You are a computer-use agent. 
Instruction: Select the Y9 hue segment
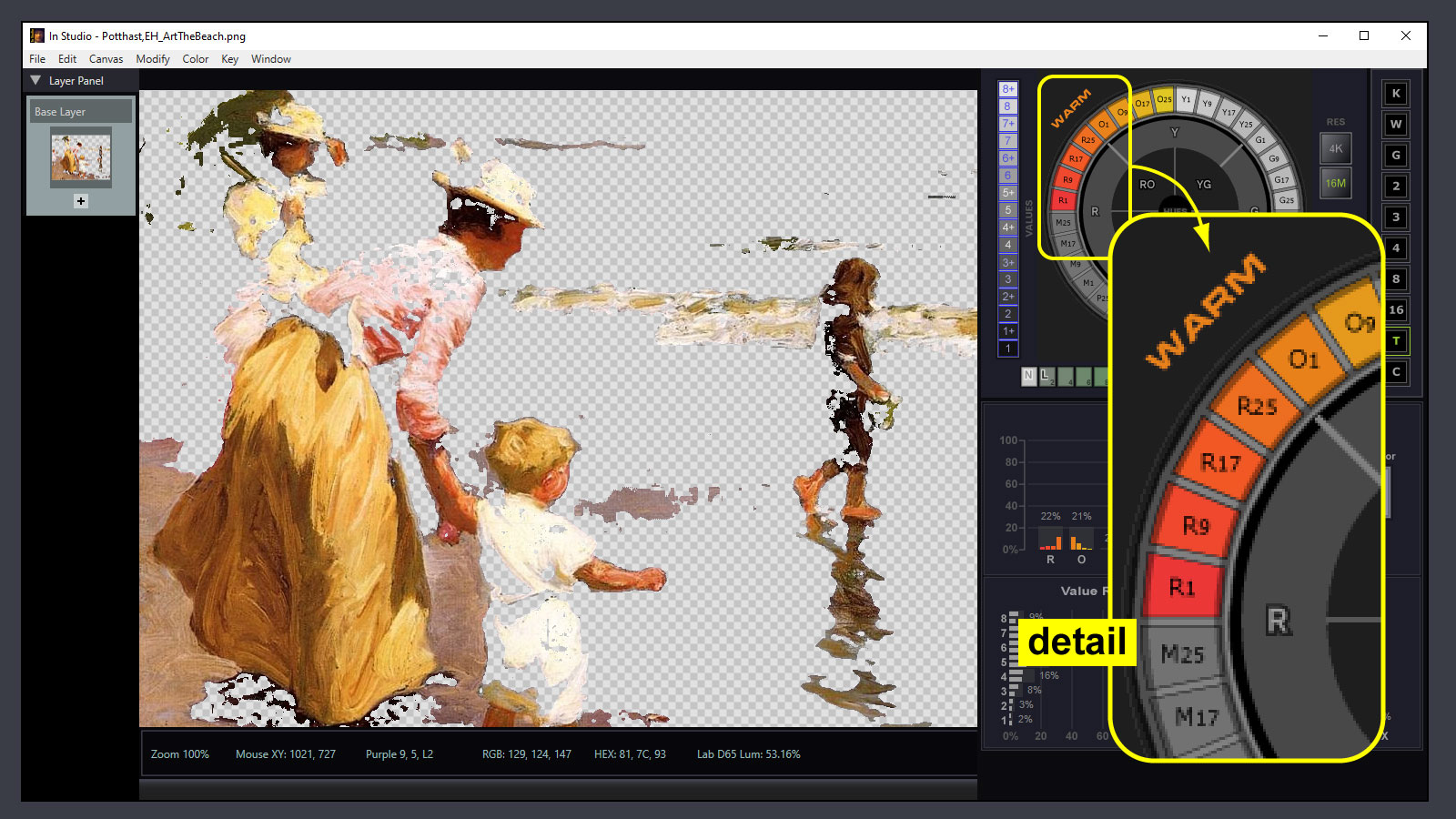(x=1208, y=104)
